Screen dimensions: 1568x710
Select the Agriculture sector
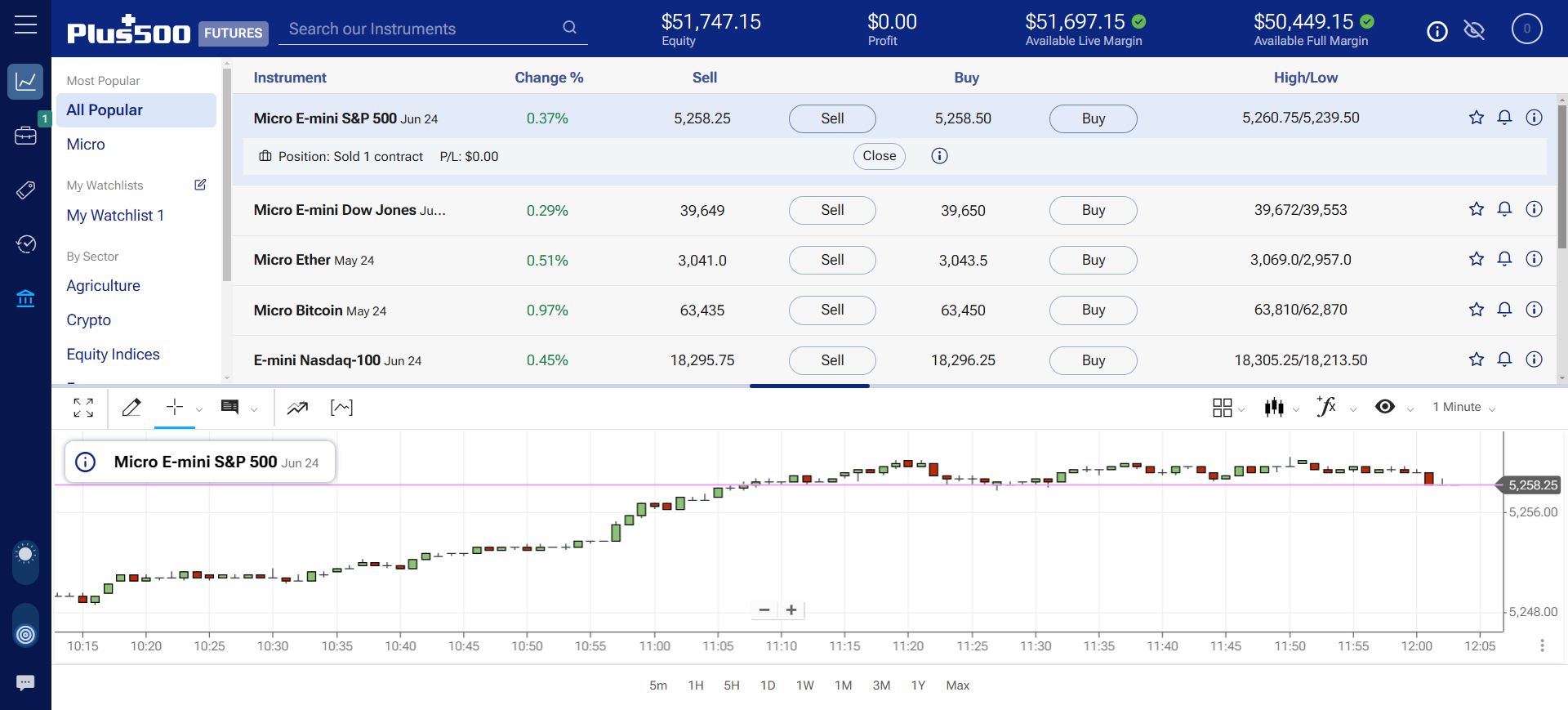[x=104, y=286]
